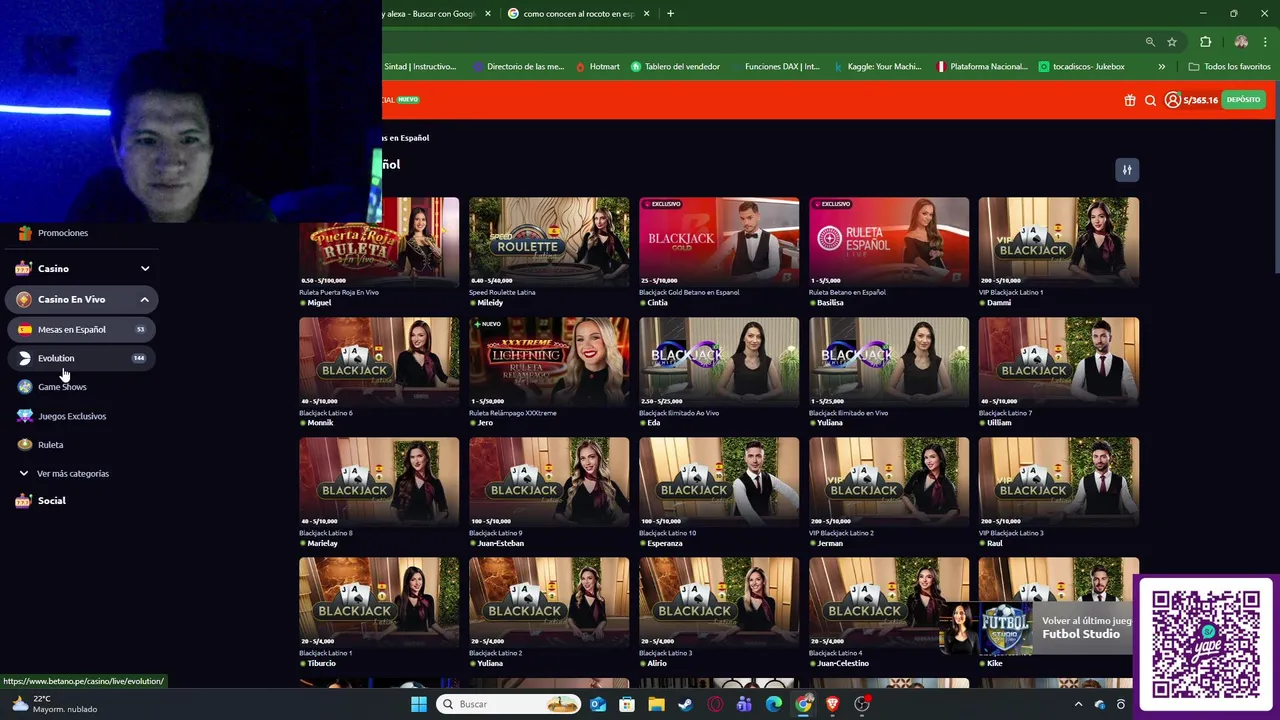The width and height of the screenshot is (1280, 720).
Task: Click Casino En Vivo label in sidebar
Action: 71,300
